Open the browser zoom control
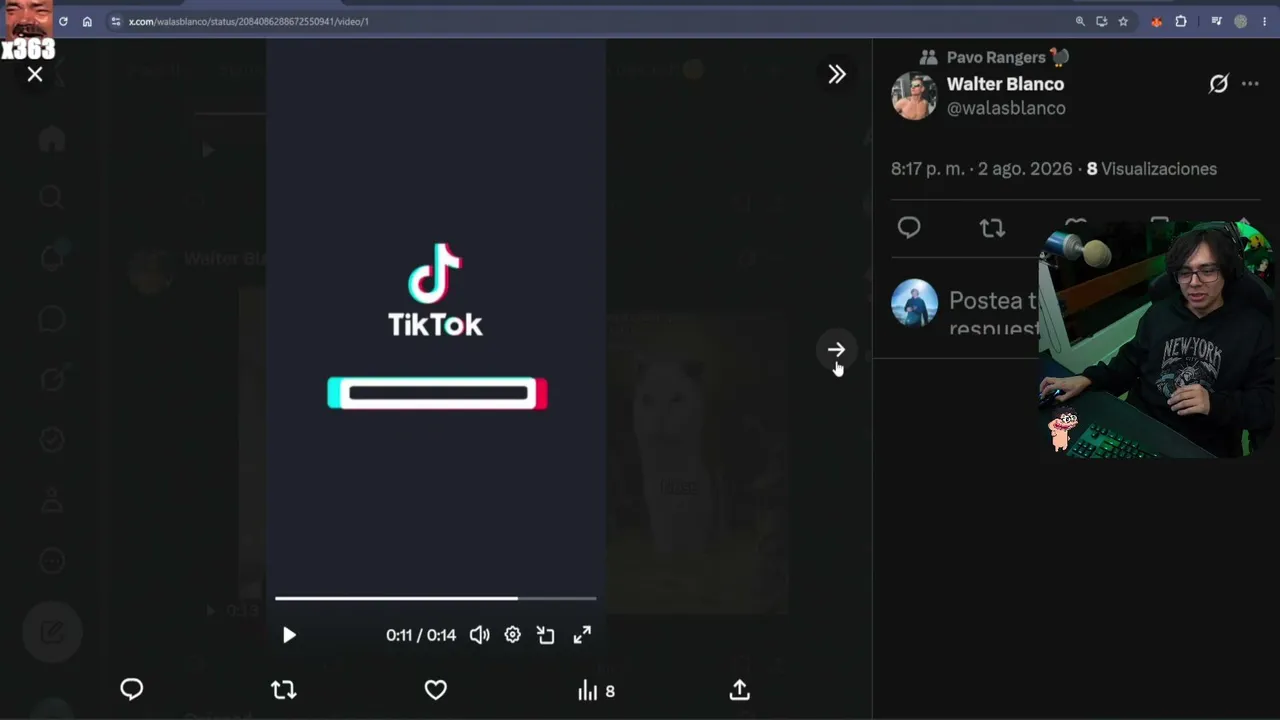 coord(1080,21)
